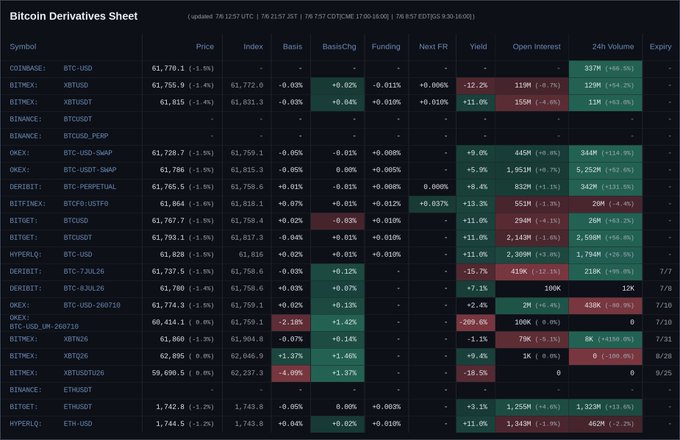Click the BasisChg column header
This screenshot has width=680, height=440.
pyautogui.click(x=339, y=46)
